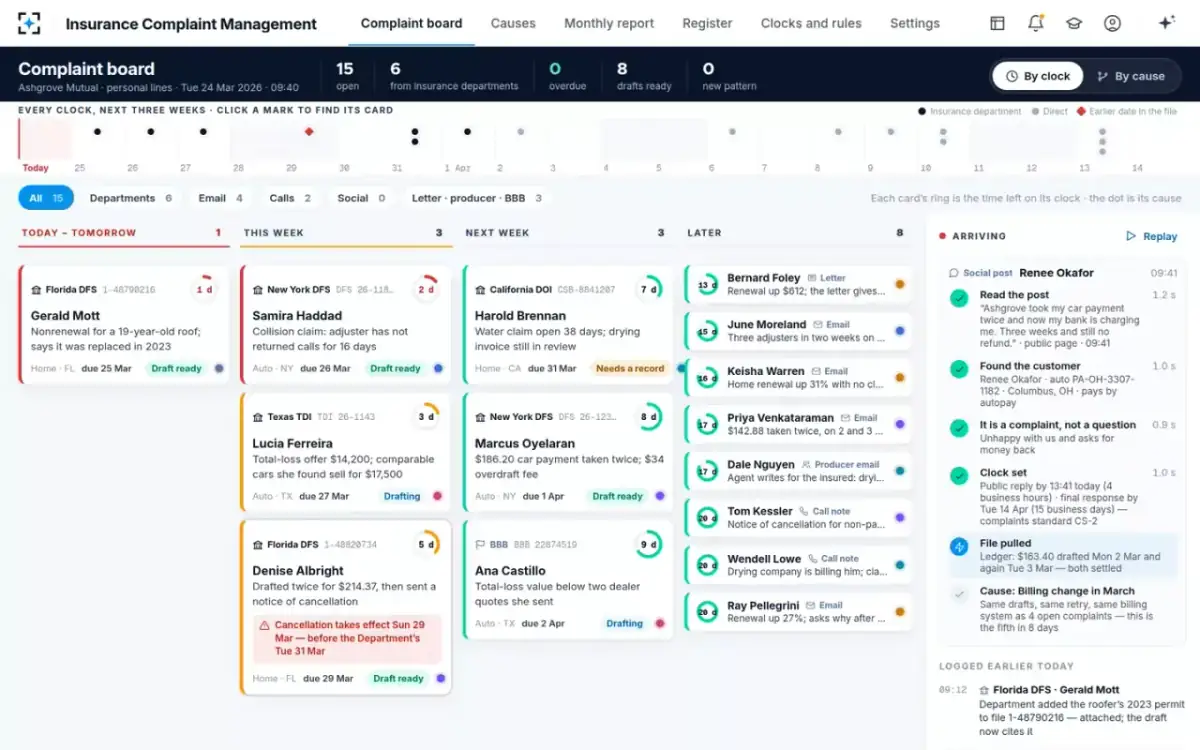Launch the sparkle assistant icon
The width and height of the screenshot is (1200, 750).
[1166, 23]
